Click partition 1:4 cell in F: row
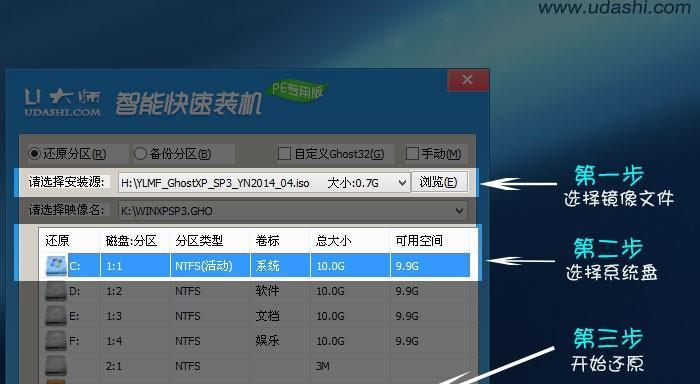Screen dimensions: 700x384 point(114,341)
